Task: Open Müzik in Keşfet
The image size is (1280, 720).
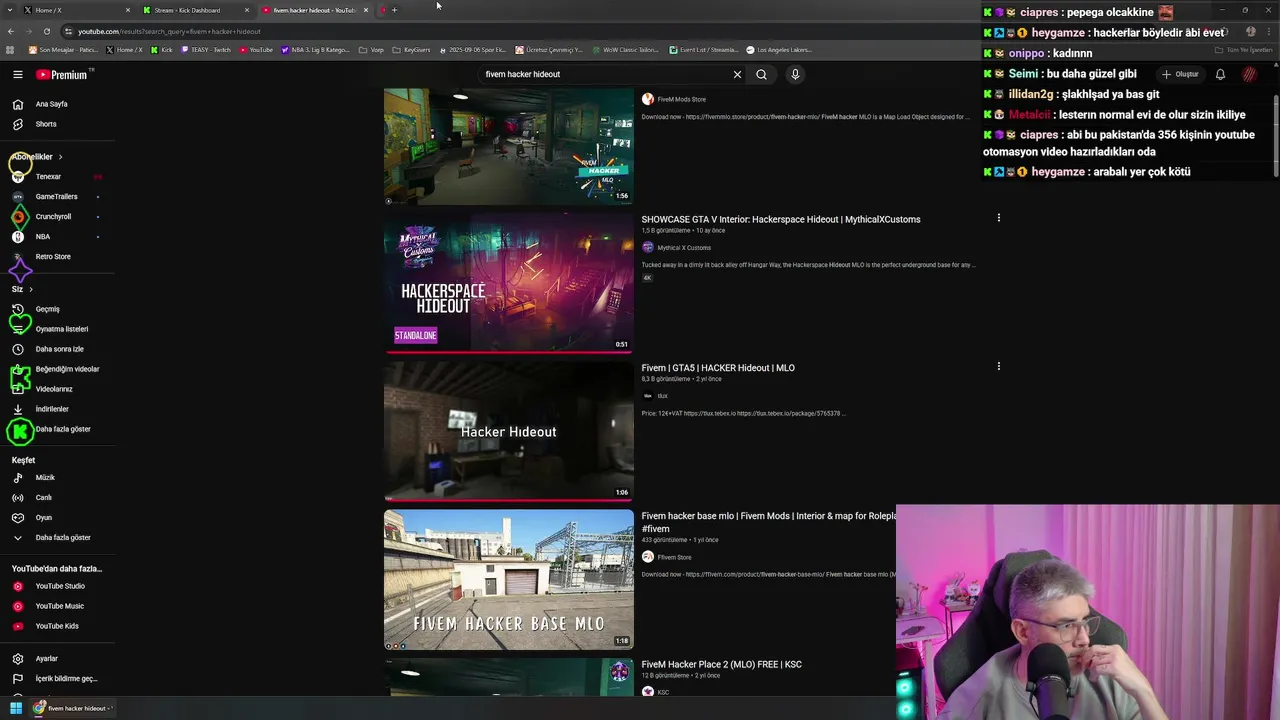Action: 57,478
